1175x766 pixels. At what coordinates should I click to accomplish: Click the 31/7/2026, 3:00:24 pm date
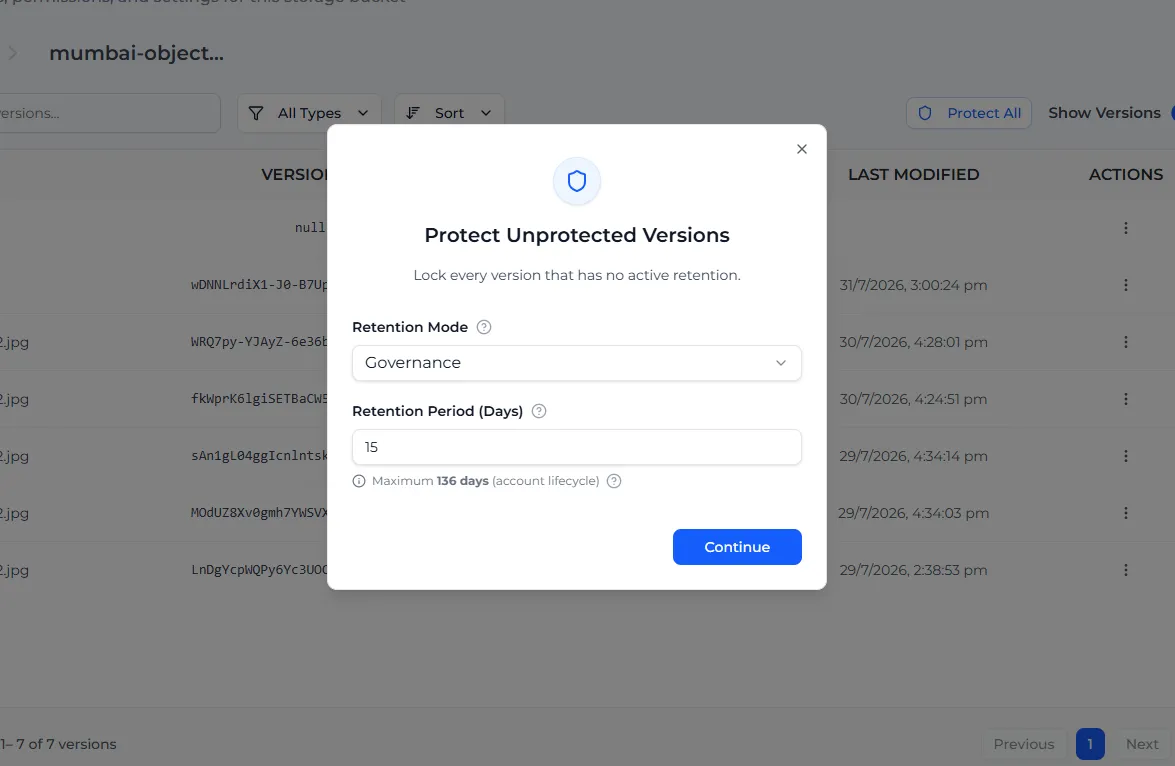(x=913, y=285)
